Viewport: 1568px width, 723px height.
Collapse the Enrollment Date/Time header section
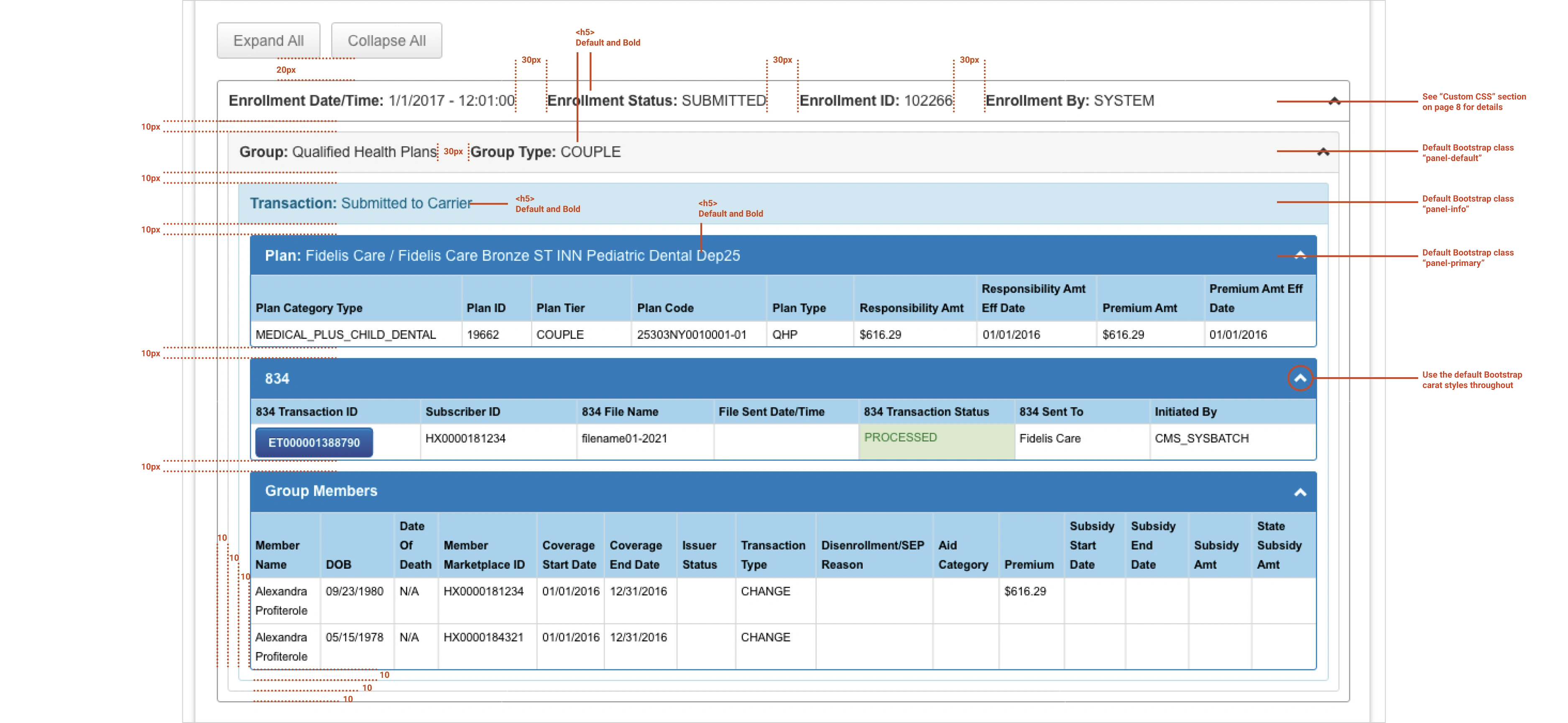[x=1335, y=100]
